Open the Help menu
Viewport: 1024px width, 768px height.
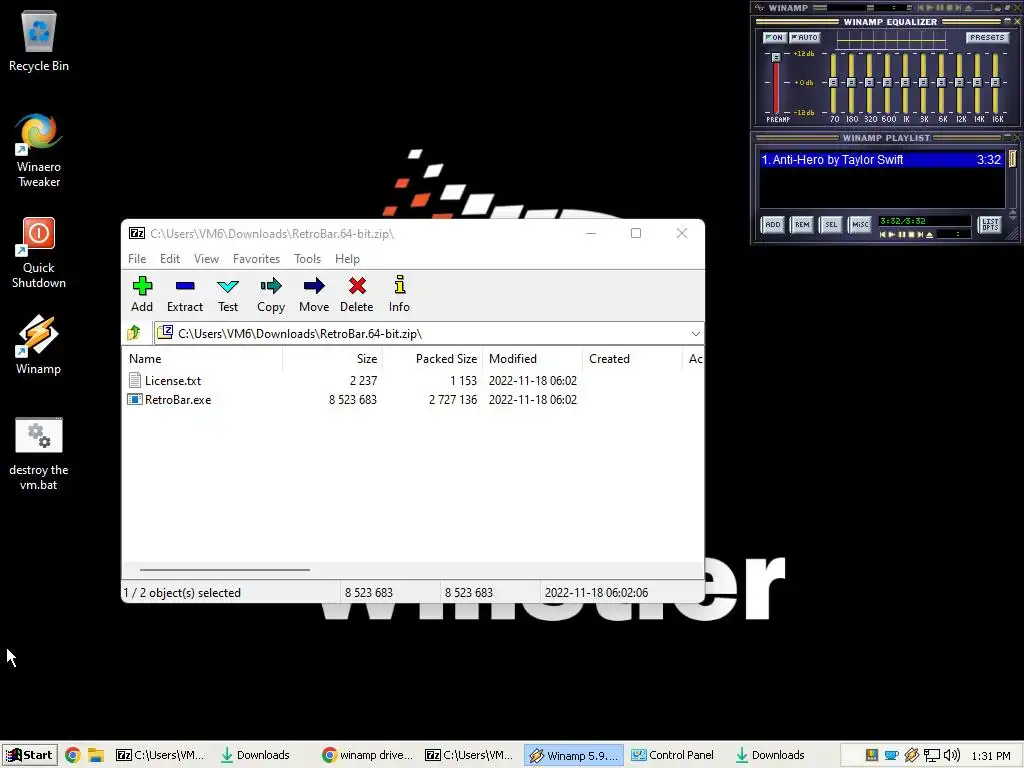pos(347,259)
